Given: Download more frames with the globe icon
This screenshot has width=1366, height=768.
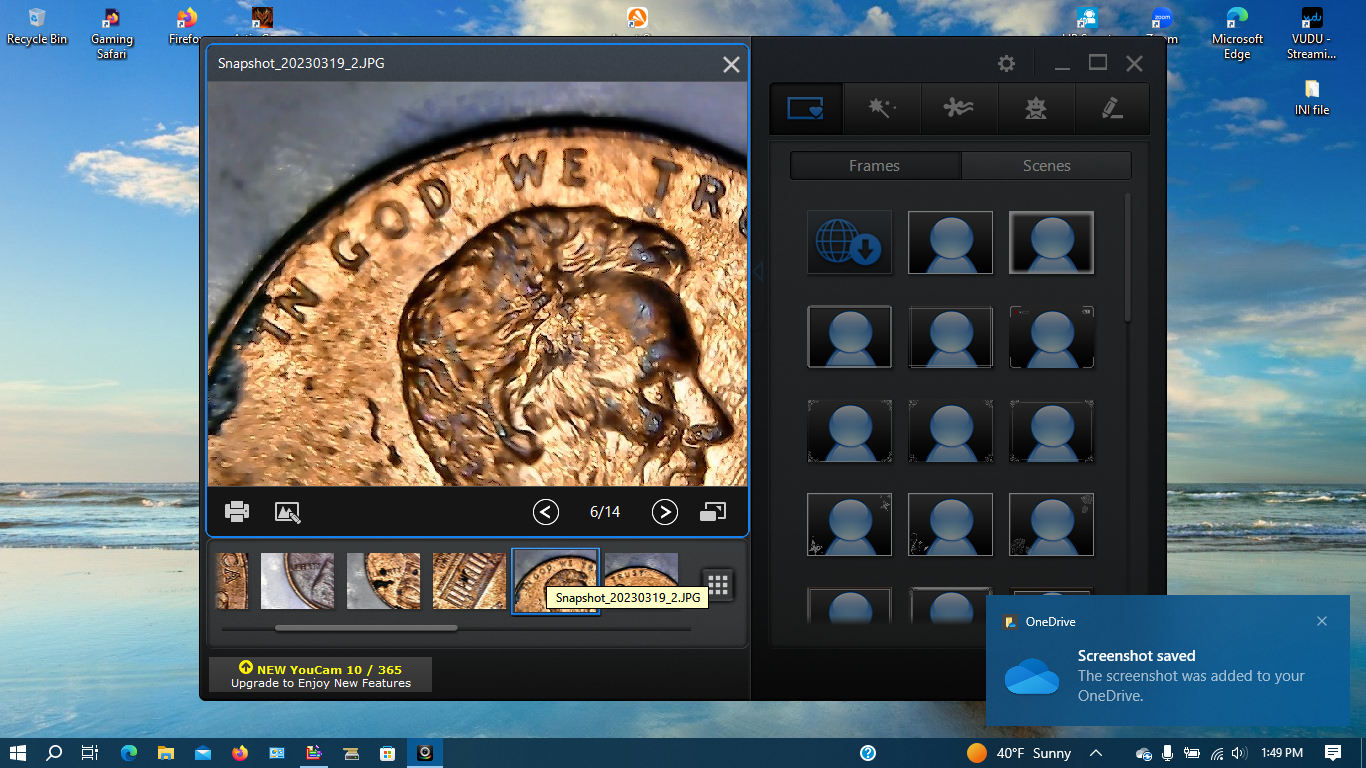Looking at the screenshot, I should point(849,243).
